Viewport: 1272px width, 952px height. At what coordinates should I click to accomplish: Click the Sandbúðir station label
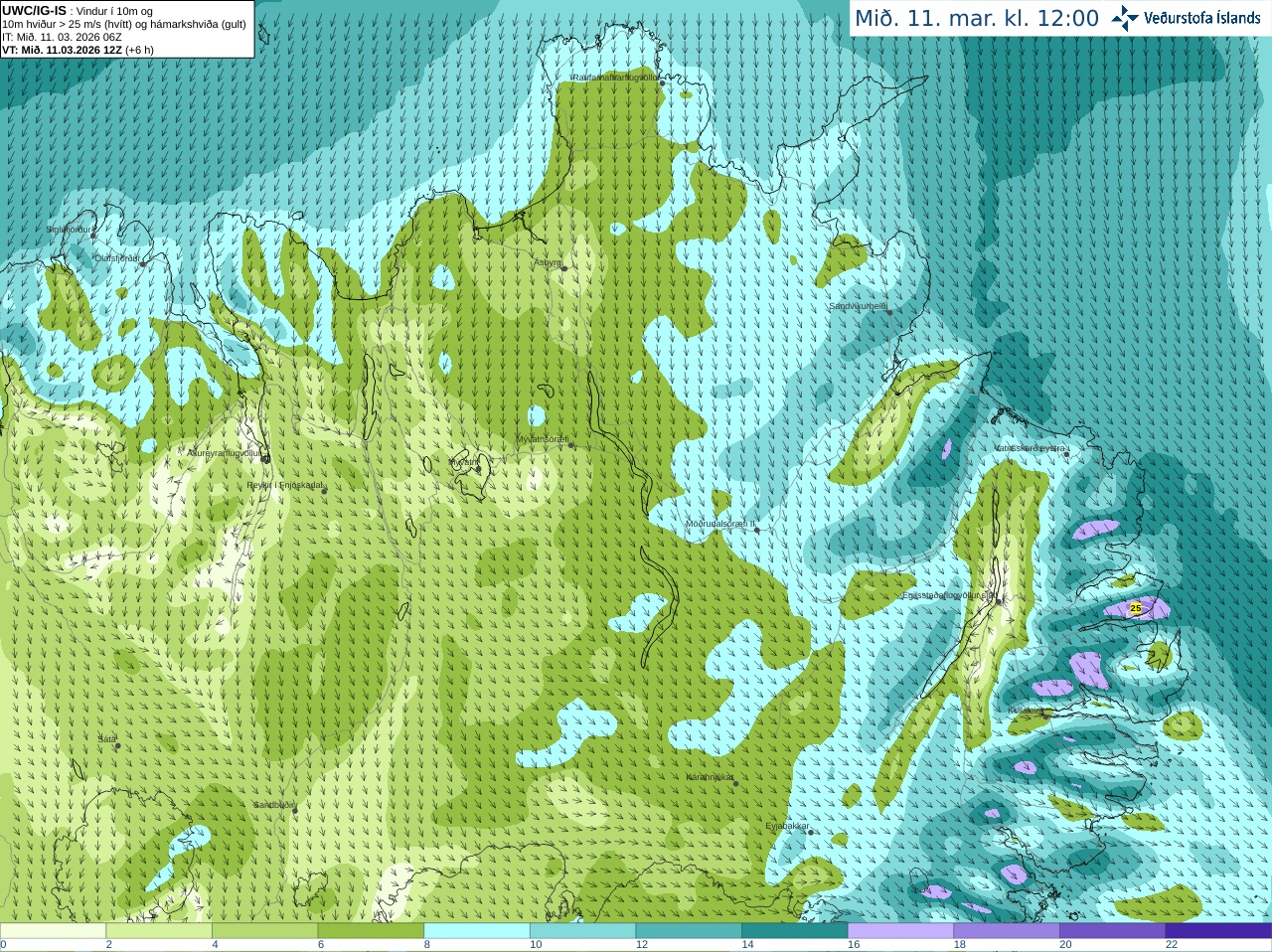point(273,805)
